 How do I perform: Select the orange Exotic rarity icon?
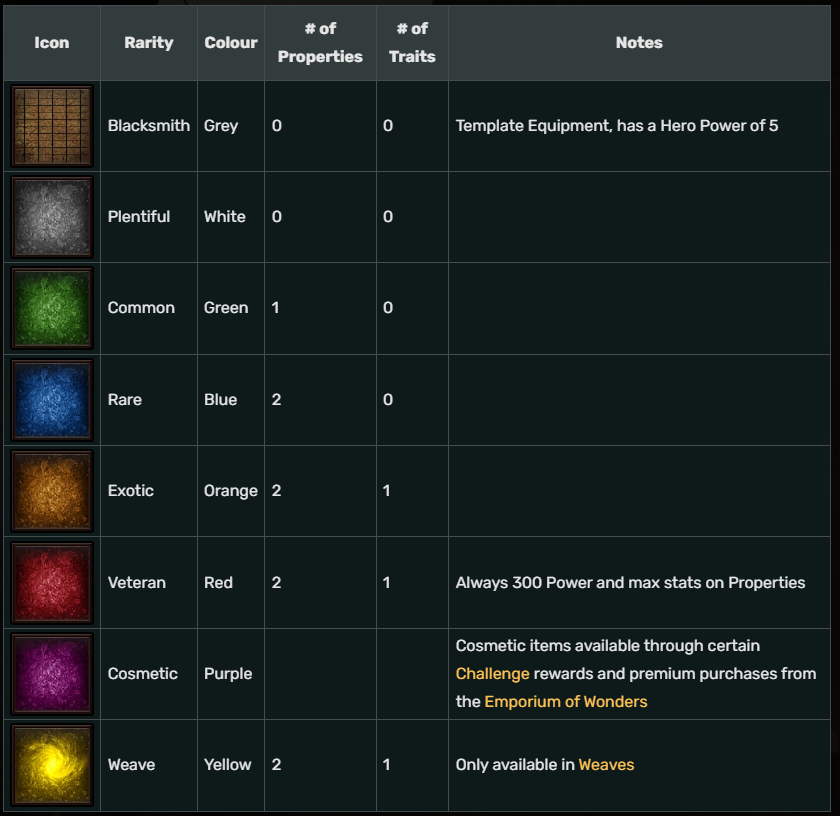(52, 491)
